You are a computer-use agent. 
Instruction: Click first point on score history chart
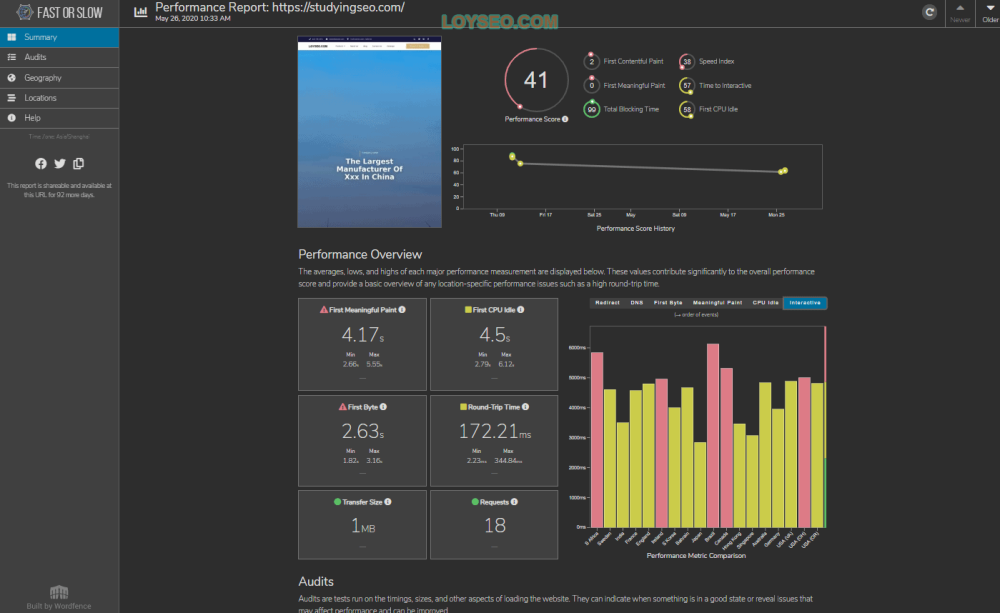point(512,156)
